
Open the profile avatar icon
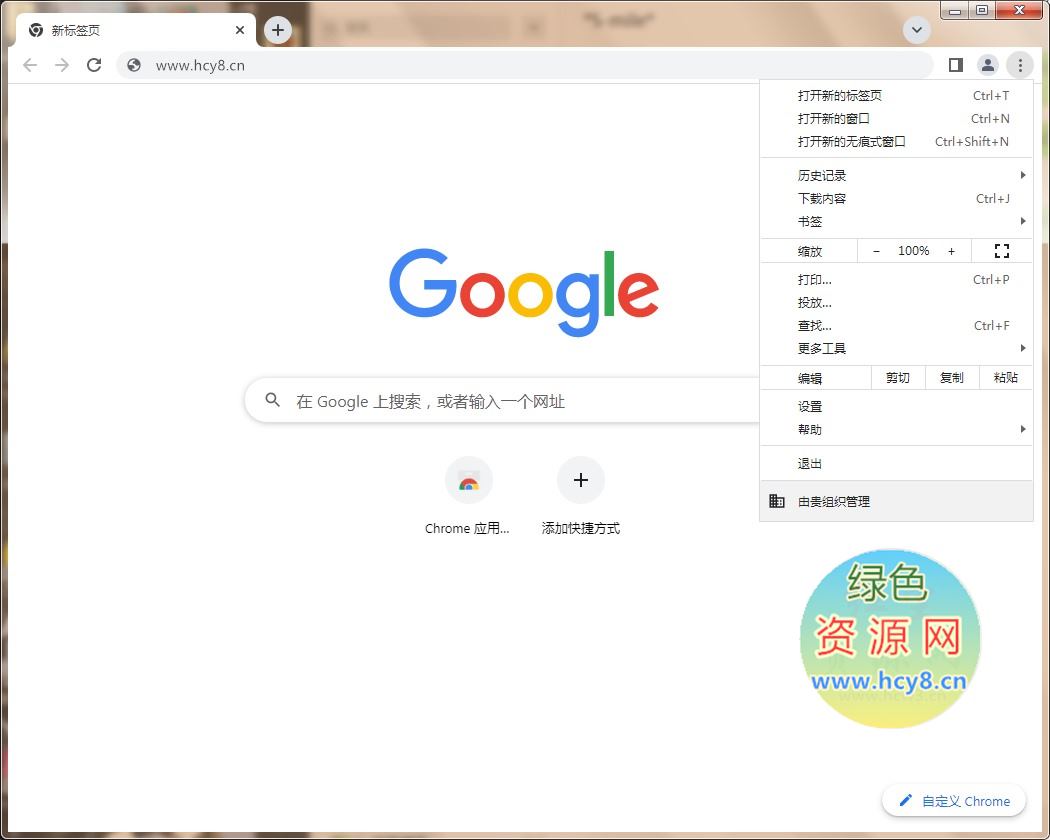988,65
